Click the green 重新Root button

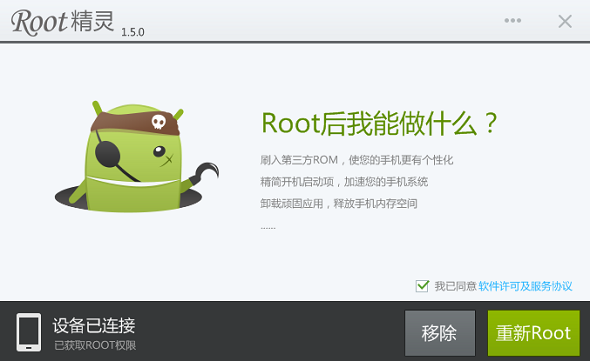534,333
